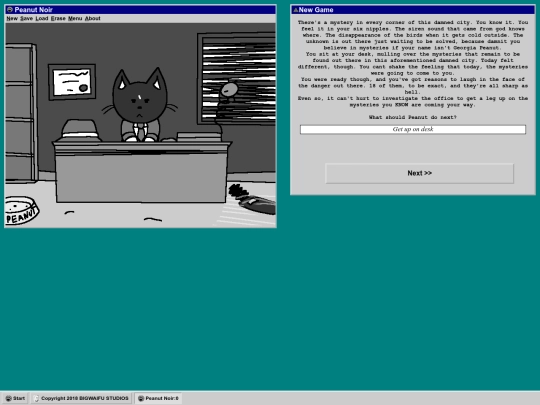This screenshot has height=405, width=540.
Task: Click the PEANUT food bowl
Action: [x=21, y=211]
